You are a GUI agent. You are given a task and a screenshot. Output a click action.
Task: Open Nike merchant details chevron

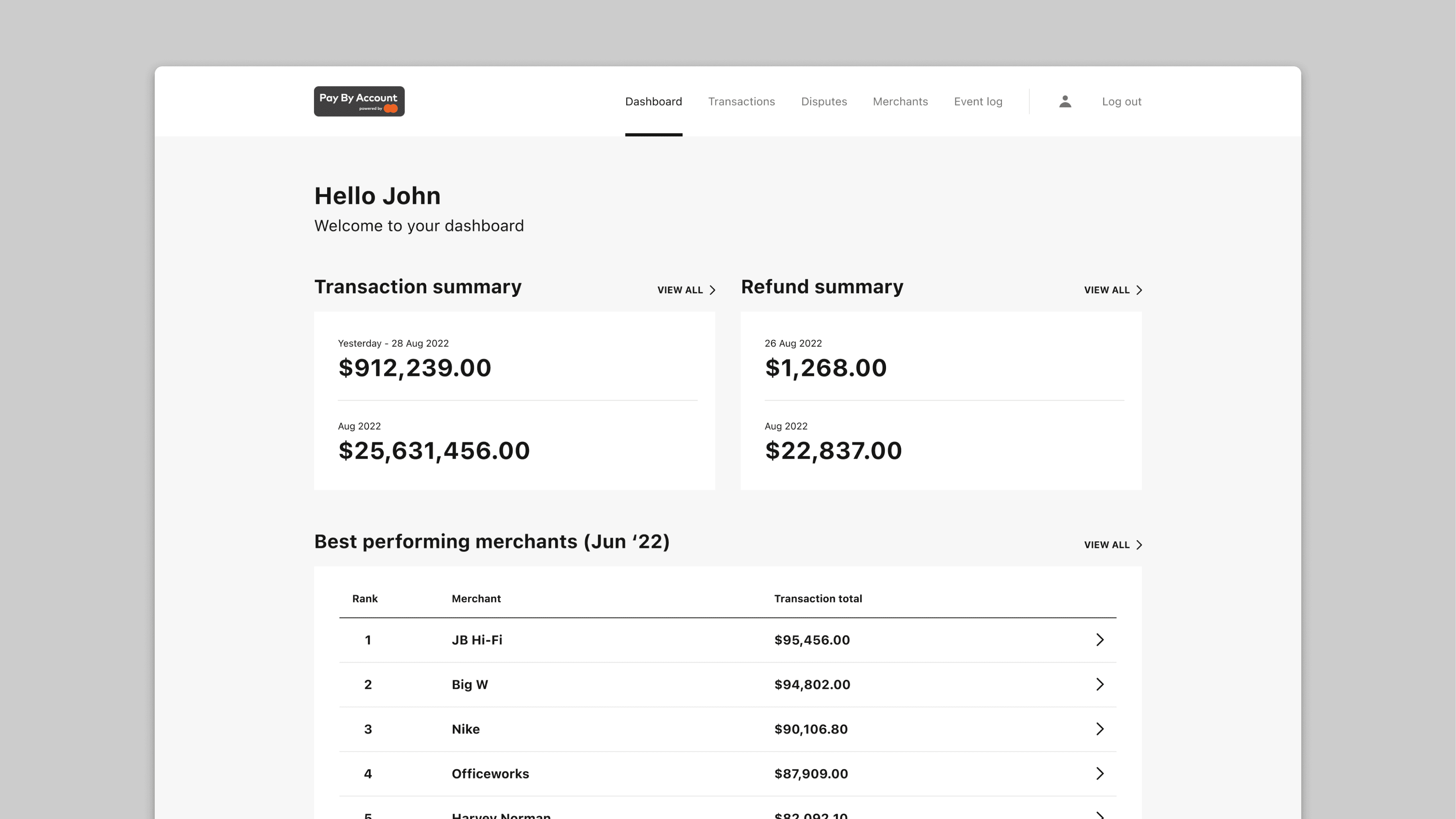click(x=1099, y=729)
